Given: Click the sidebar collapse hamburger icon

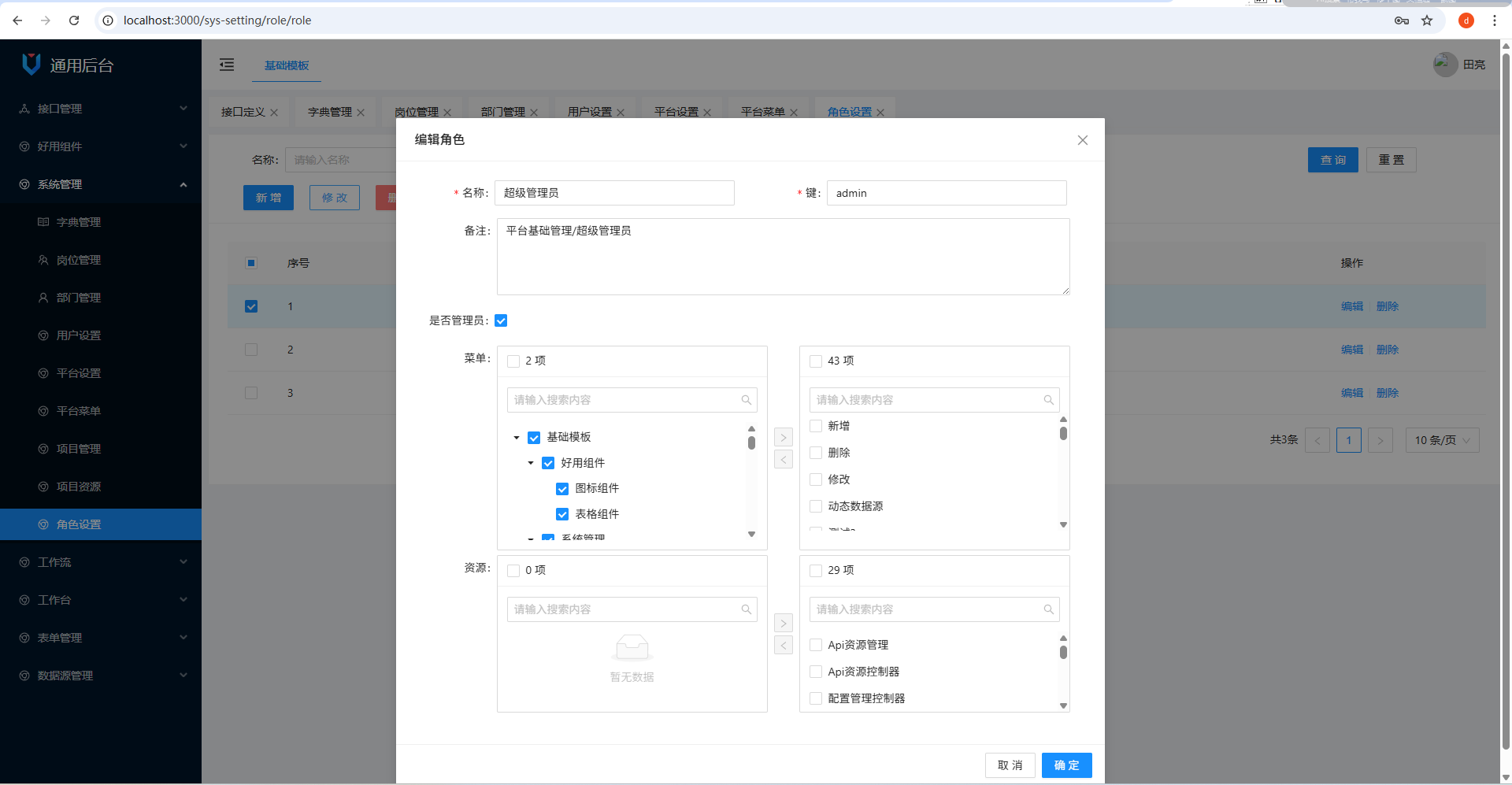Looking at the screenshot, I should [x=227, y=65].
